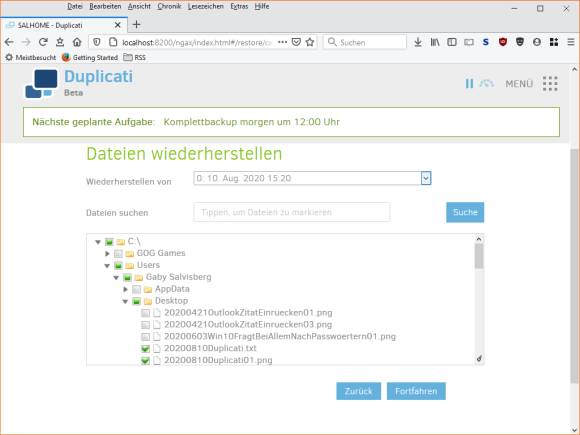Select the 20200421OutlookZitatEinruecken03.png file name
This screenshot has height=435, width=580.
[x=248, y=325]
